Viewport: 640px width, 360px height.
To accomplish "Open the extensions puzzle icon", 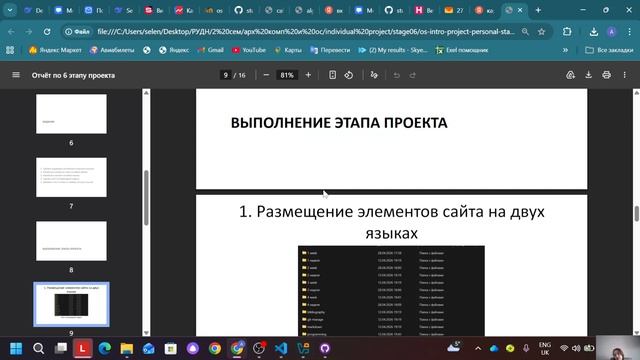I will [x=567, y=31].
